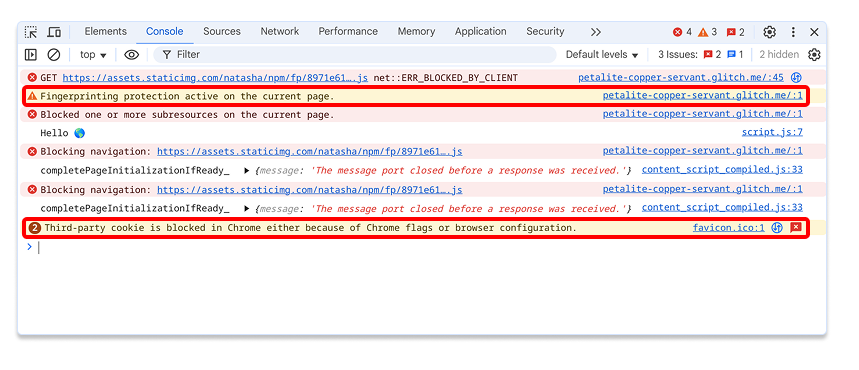This screenshot has height=370, width=859.
Task: Open the top JavaScript context dropdown
Action: coord(93,55)
